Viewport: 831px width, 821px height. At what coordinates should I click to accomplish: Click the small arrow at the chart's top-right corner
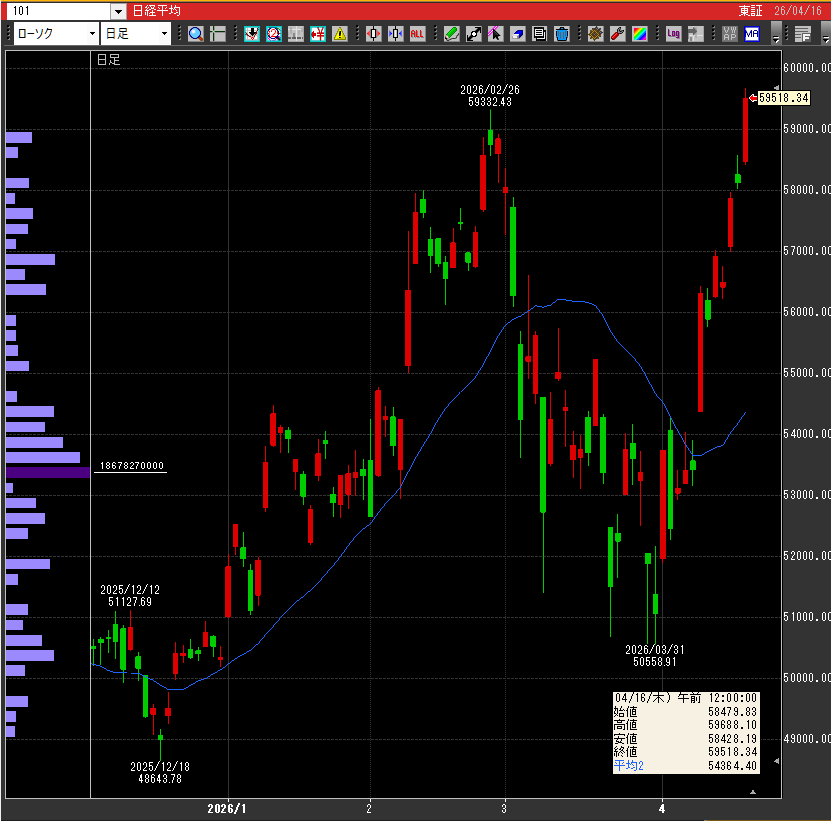pos(776,87)
